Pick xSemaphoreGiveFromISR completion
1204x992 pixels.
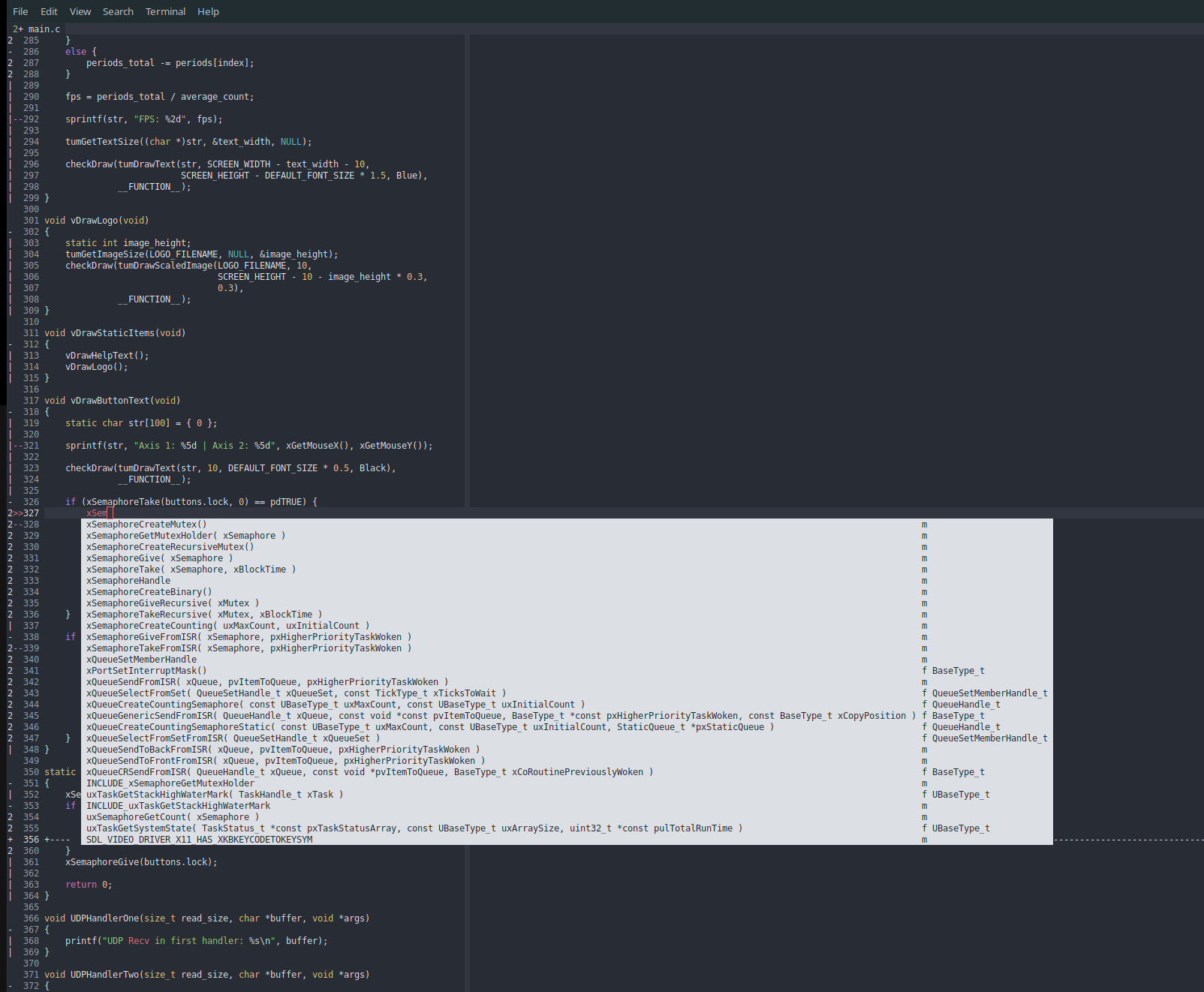567,637
